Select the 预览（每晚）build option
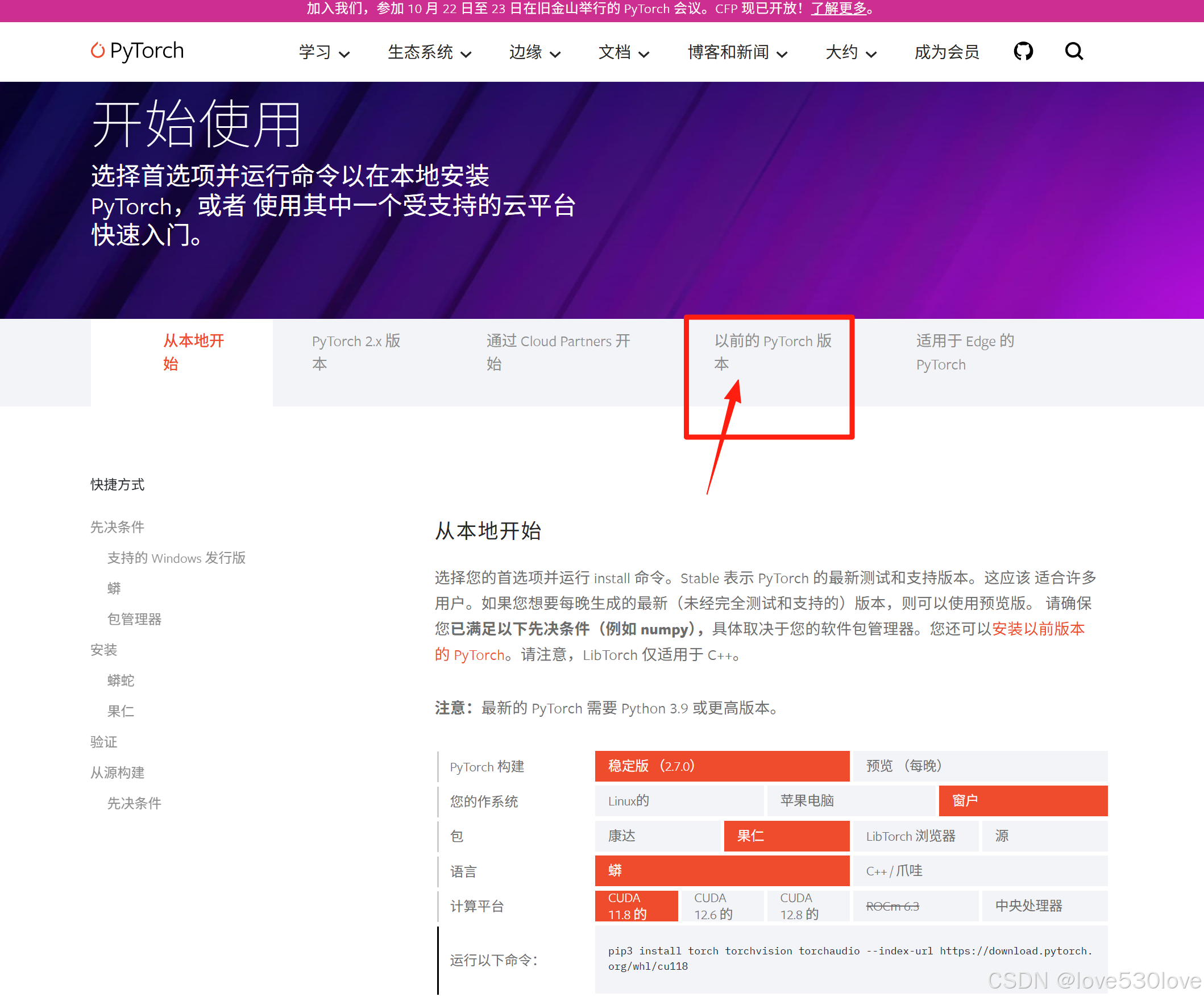This screenshot has width=1204, height=1001. pyautogui.click(x=979, y=766)
